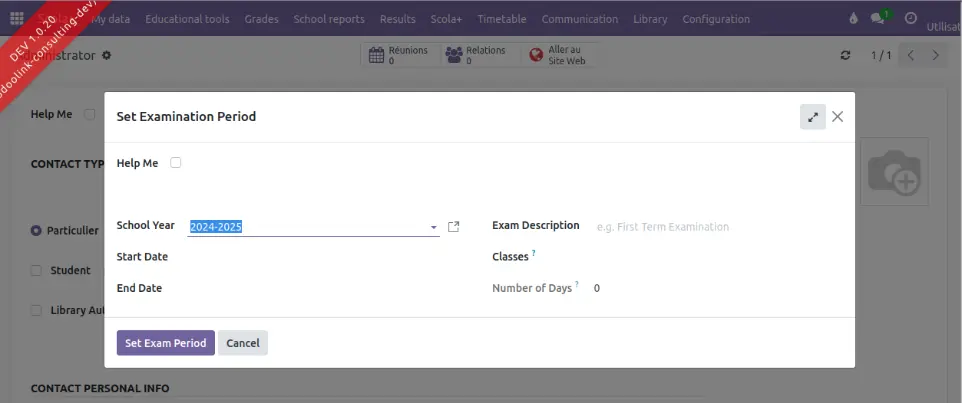Click the Set Exam Period button
The height and width of the screenshot is (403, 962).
pyautogui.click(x=165, y=343)
